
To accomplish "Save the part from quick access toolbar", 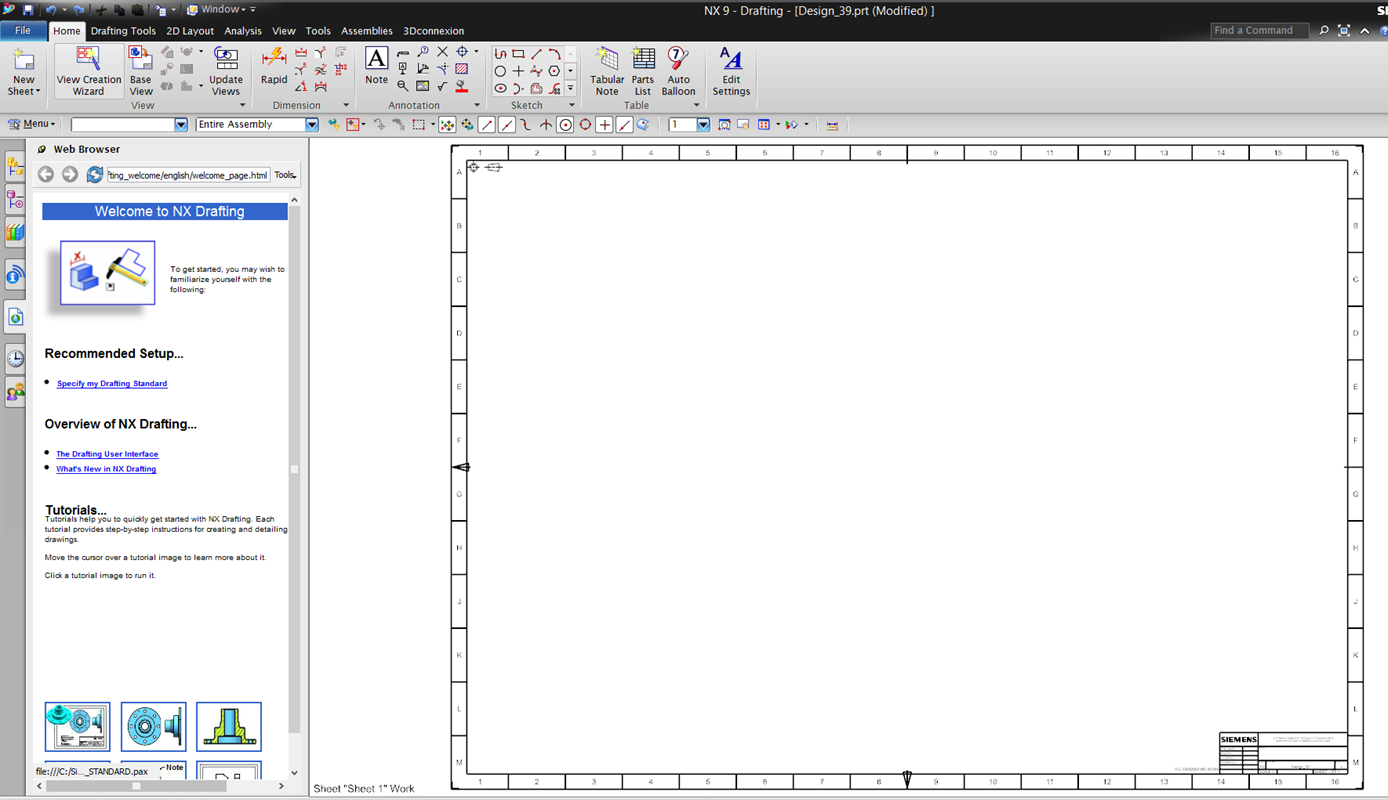I will (x=28, y=9).
